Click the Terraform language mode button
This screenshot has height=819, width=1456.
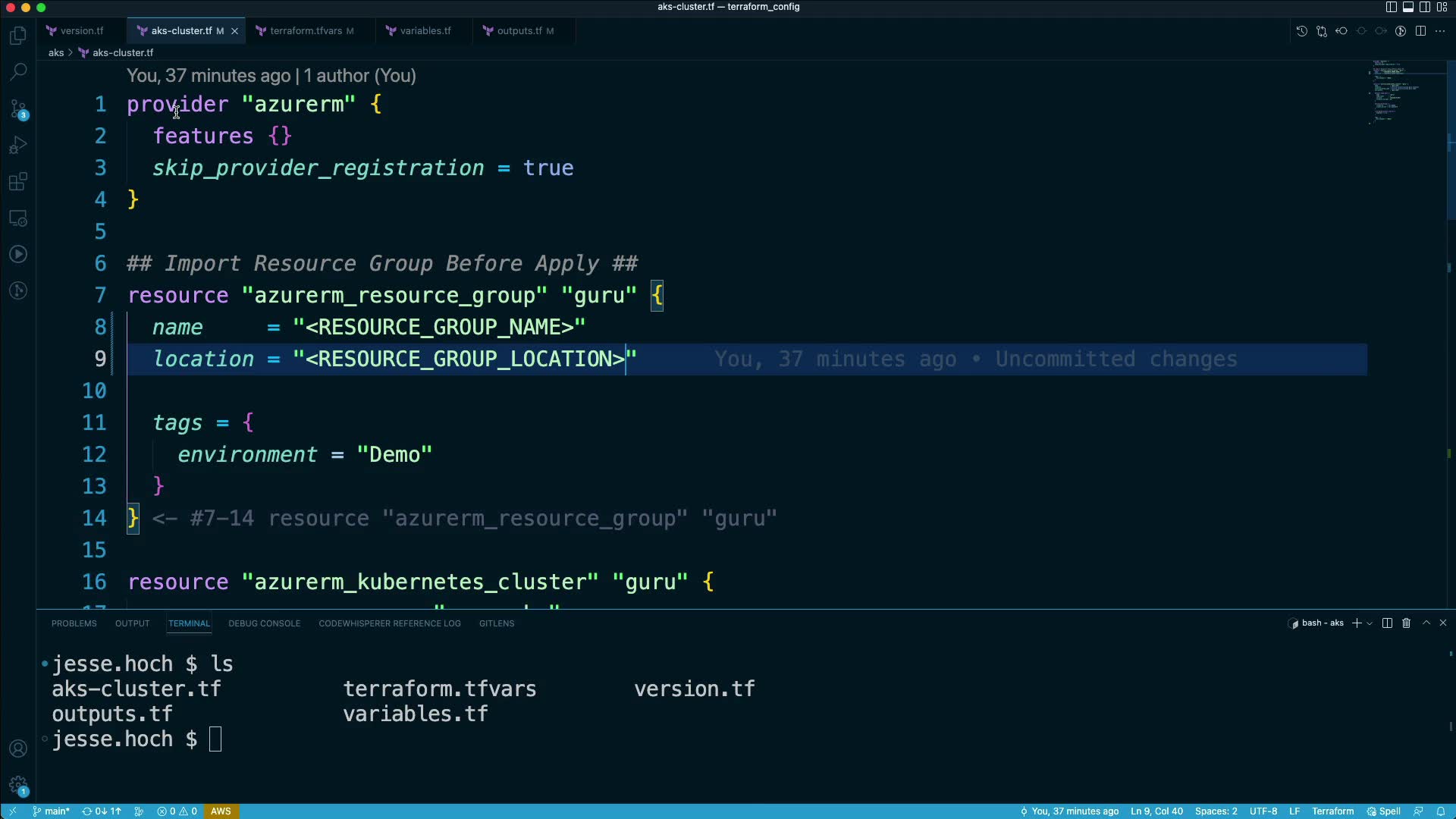(x=1332, y=811)
